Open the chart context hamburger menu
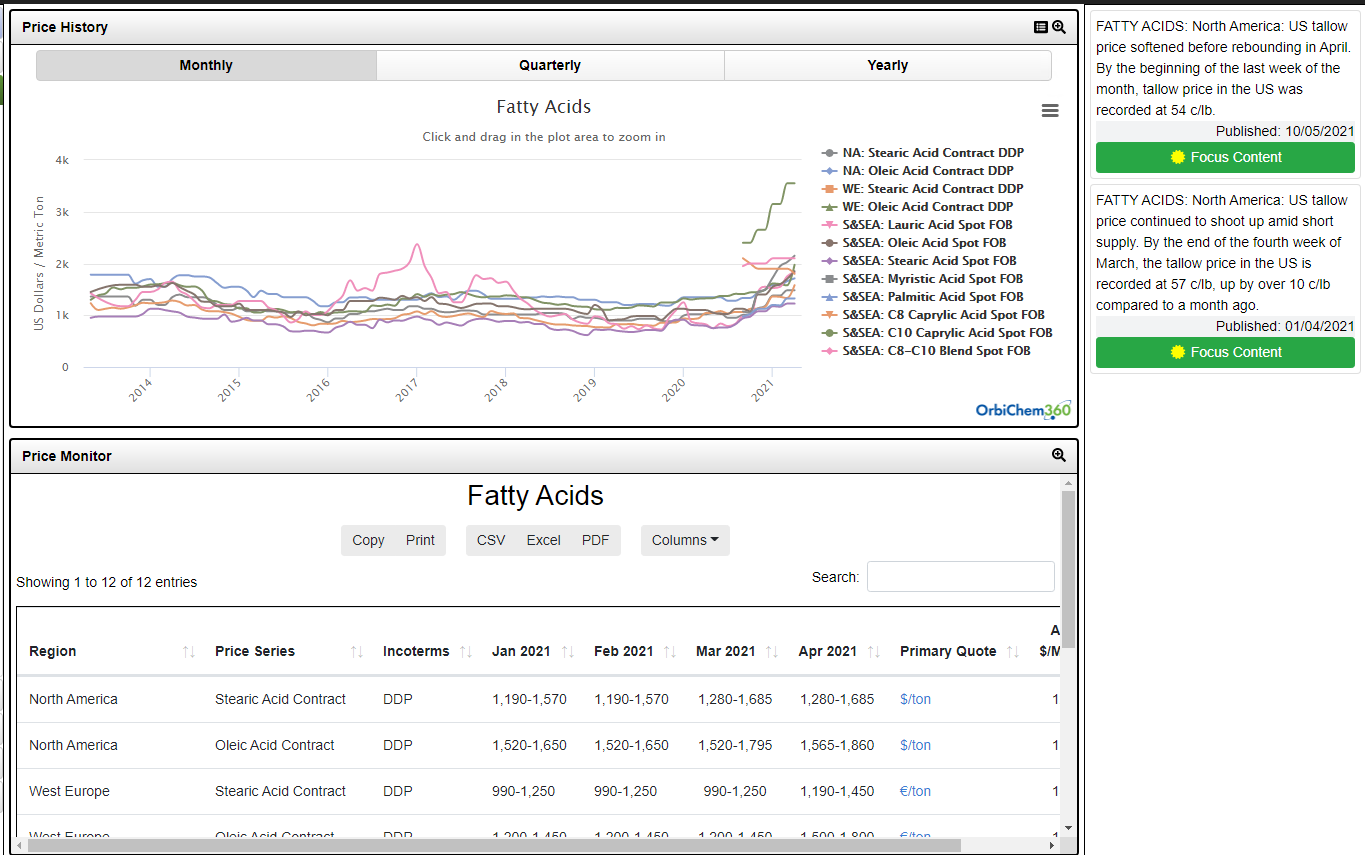 click(x=1050, y=111)
